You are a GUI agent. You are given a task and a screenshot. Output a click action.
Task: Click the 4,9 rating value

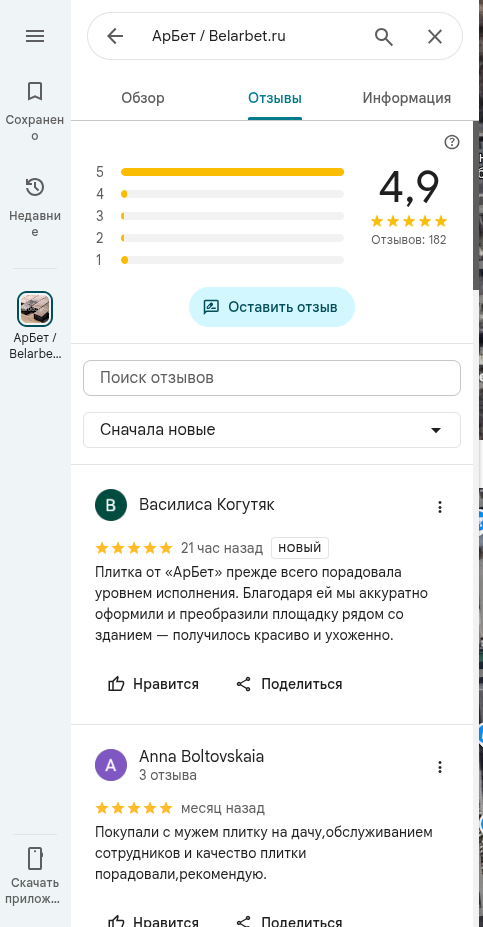[409, 186]
